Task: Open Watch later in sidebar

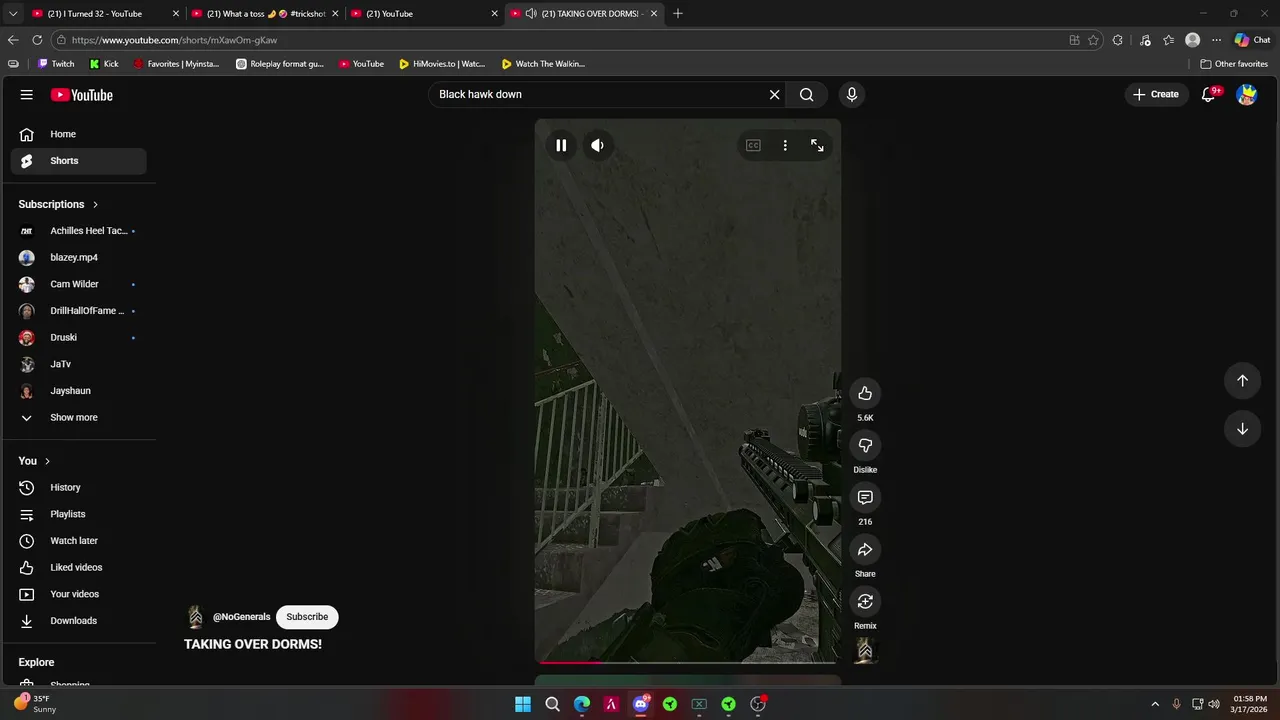Action: [x=79, y=541]
